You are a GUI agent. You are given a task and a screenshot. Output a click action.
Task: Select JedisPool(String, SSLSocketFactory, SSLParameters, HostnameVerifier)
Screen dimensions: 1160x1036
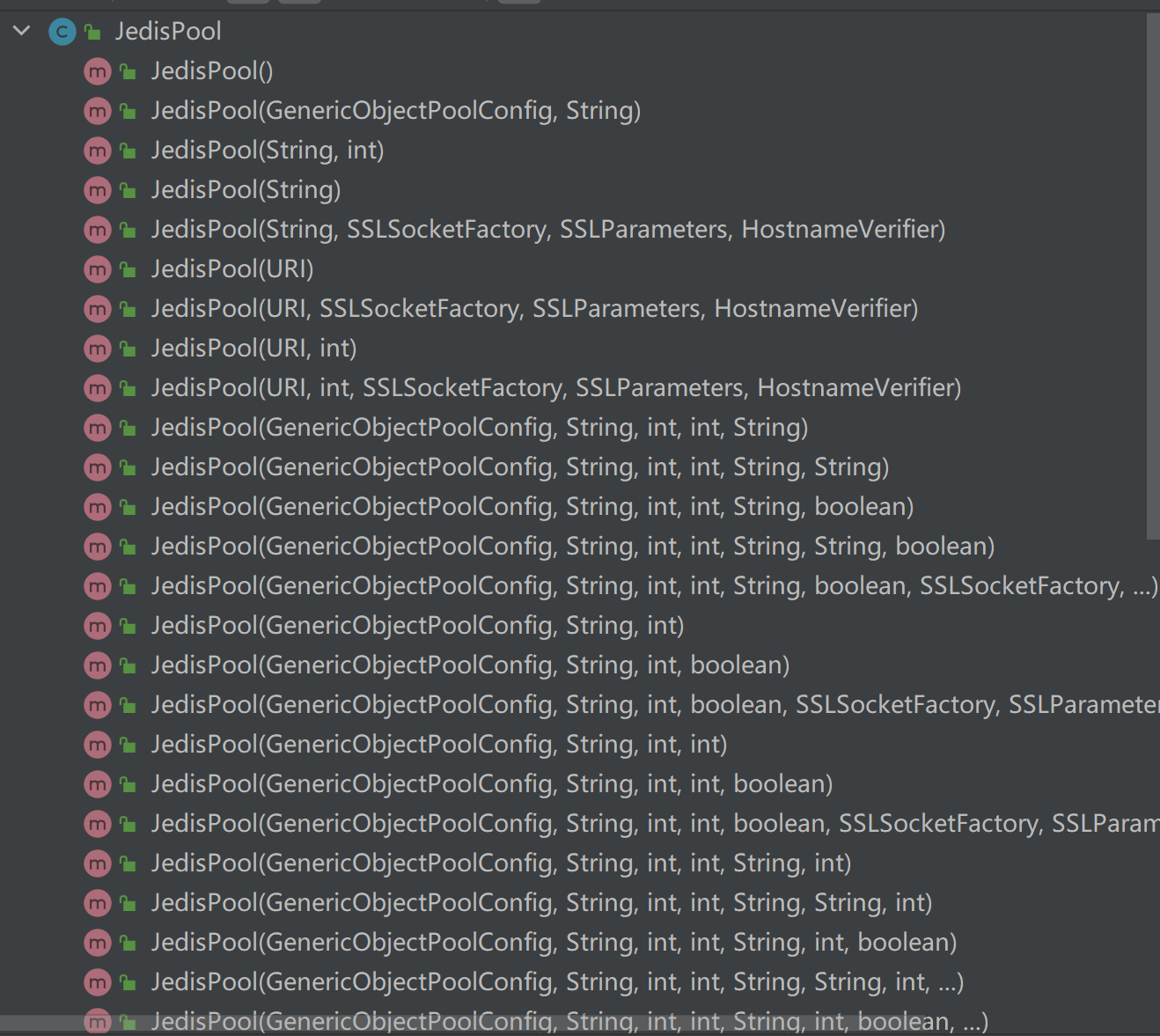(x=548, y=230)
